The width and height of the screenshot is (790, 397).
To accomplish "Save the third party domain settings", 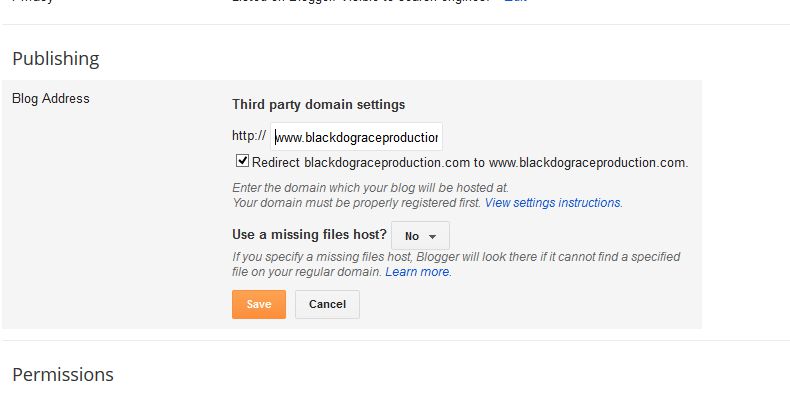I will (259, 304).
